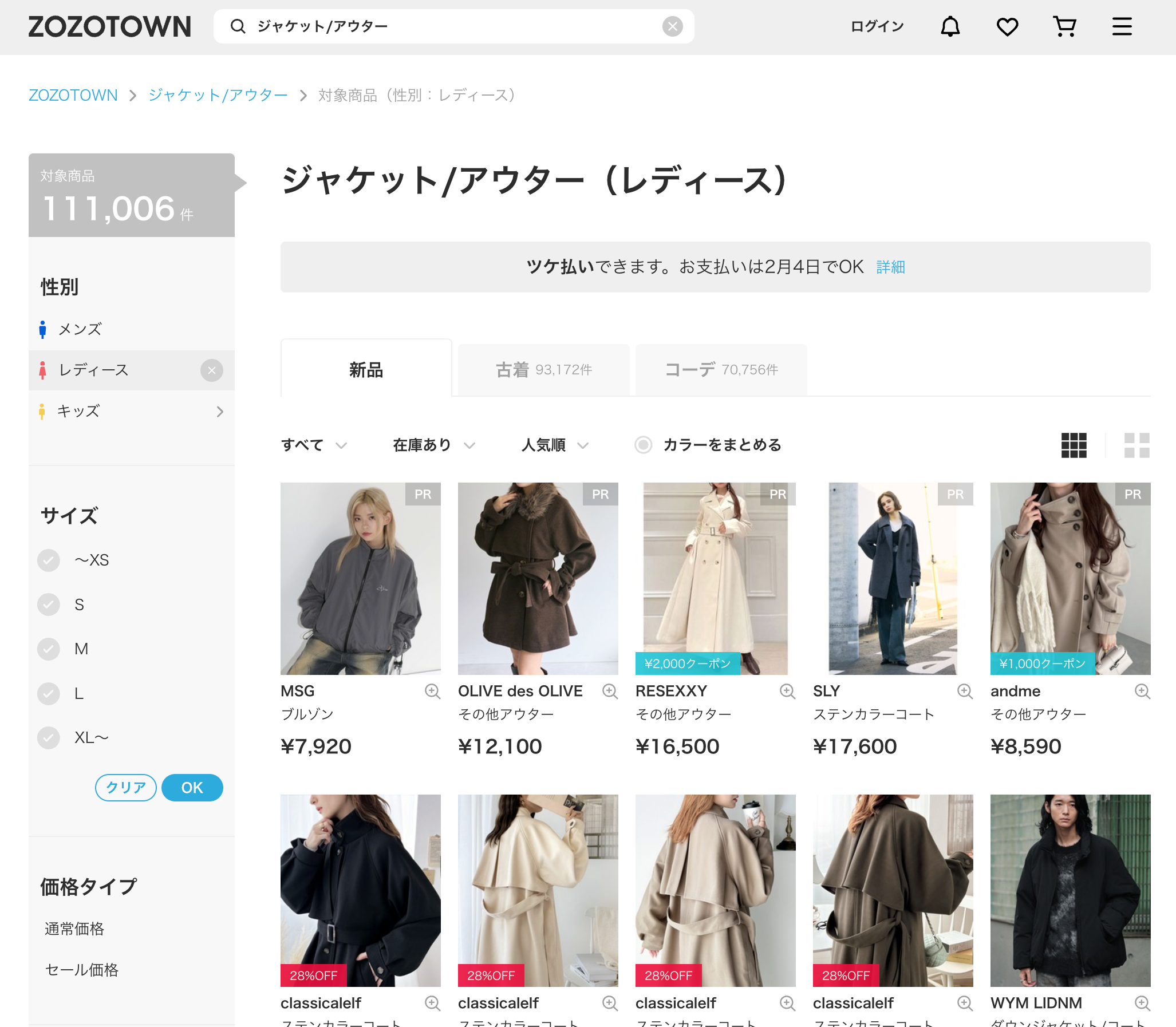This screenshot has height=1027, width=1176.
Task: Open the OLIVE des OLIVE coat image
Action: tap(538, 578)
